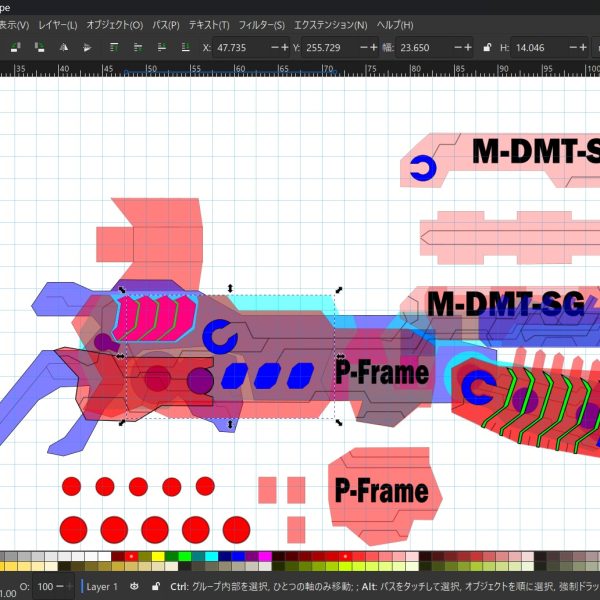Click top-left corner scale handle

click(122, 290)
